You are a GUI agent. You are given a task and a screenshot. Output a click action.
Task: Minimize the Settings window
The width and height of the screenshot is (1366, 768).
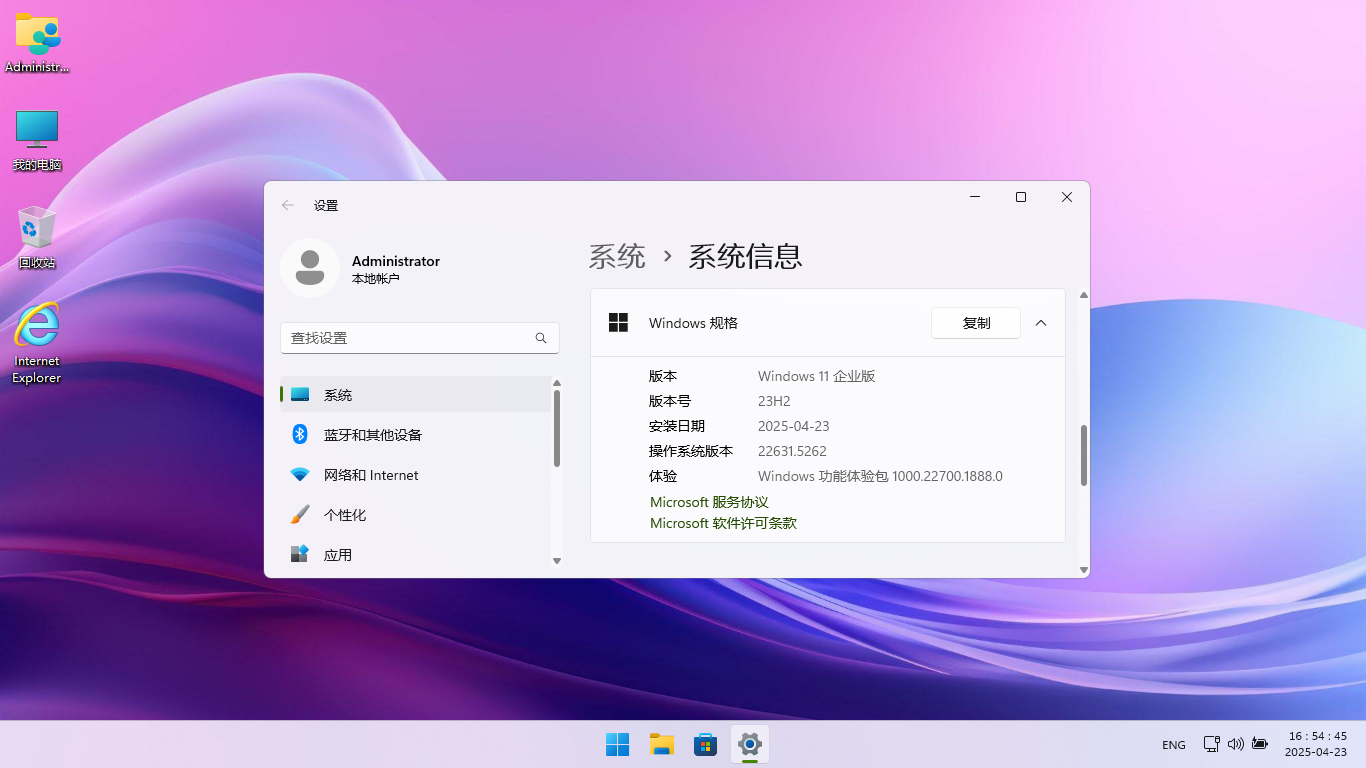[975, 197]
